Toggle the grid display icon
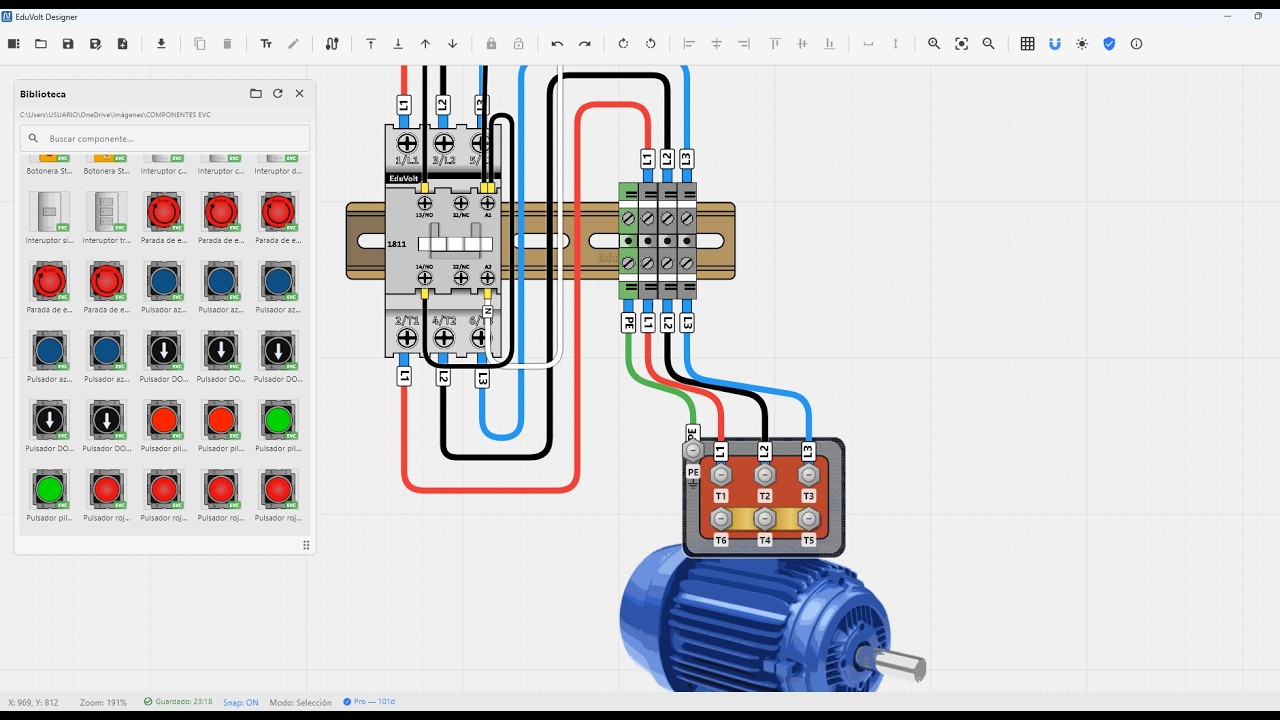The height and width of the screenshot is (720, 1280). click(x=1027, y=44)
